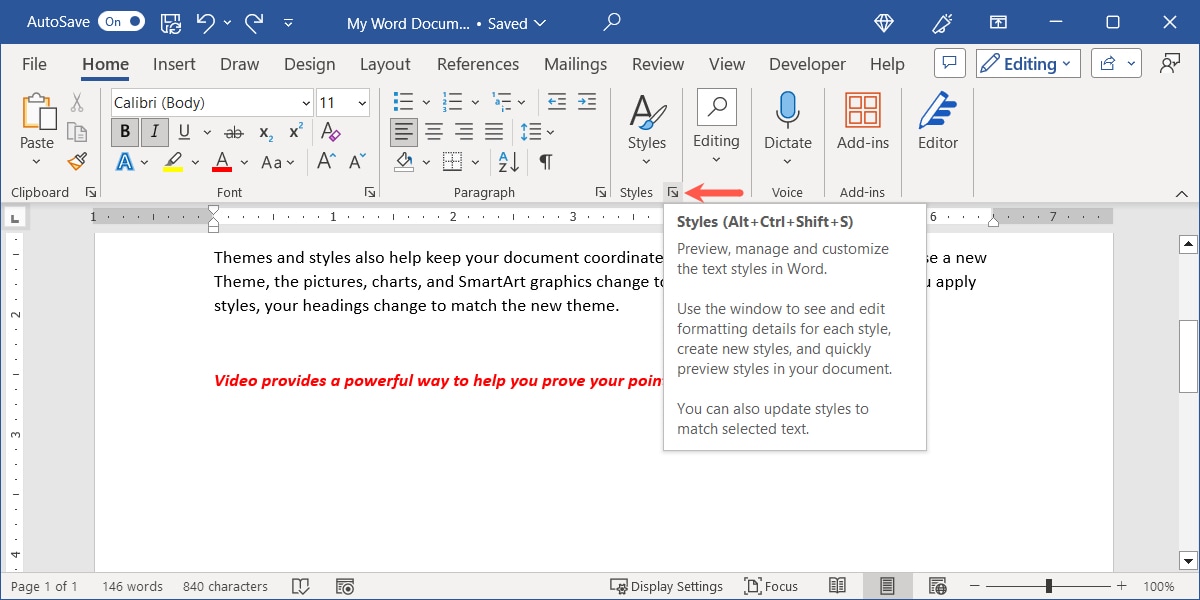1200x600 pixels.
Task: Click the Sort icon in Paragraph group
Action: click(507, 161)
